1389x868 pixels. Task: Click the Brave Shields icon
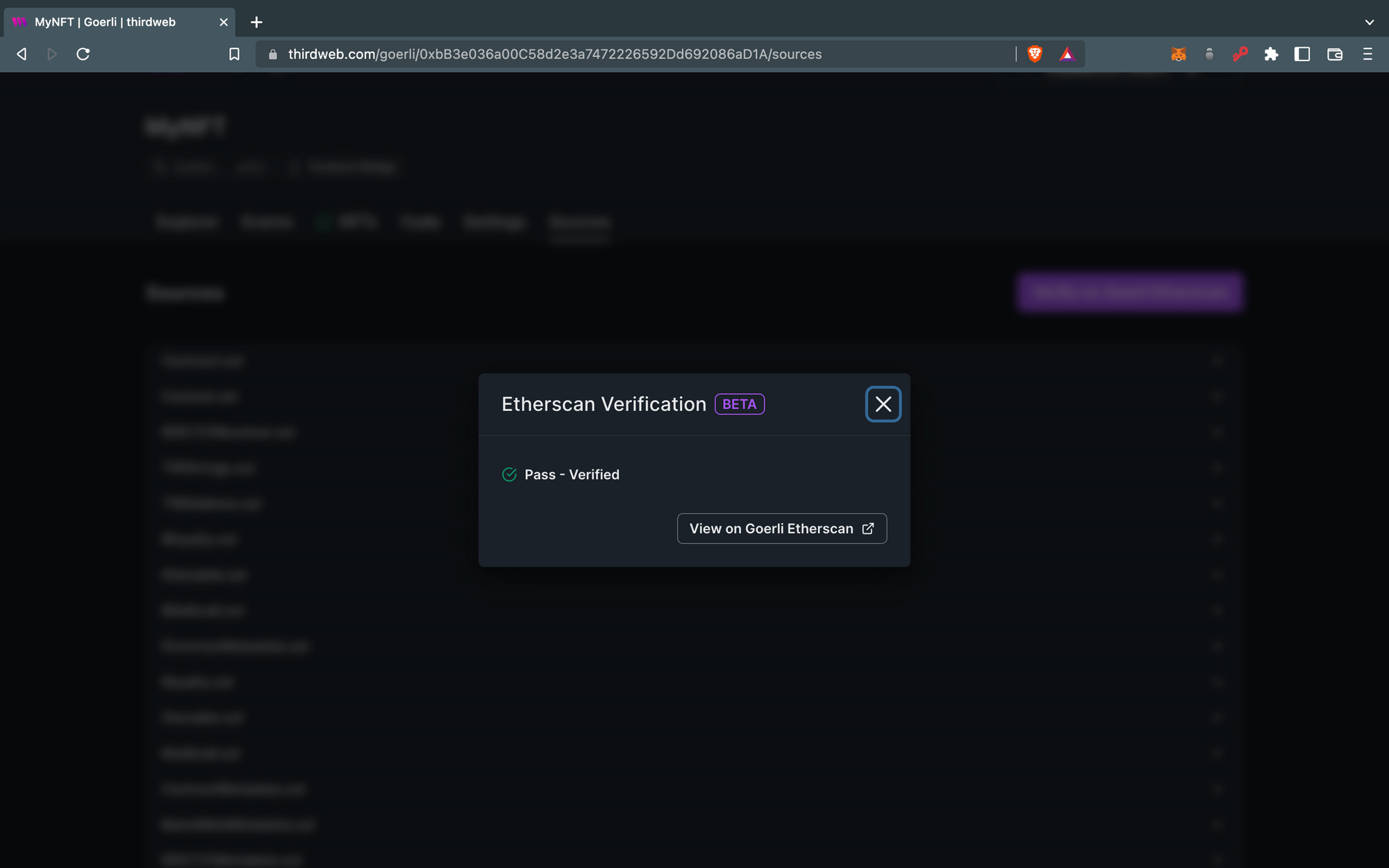(x=1035, y=53)
